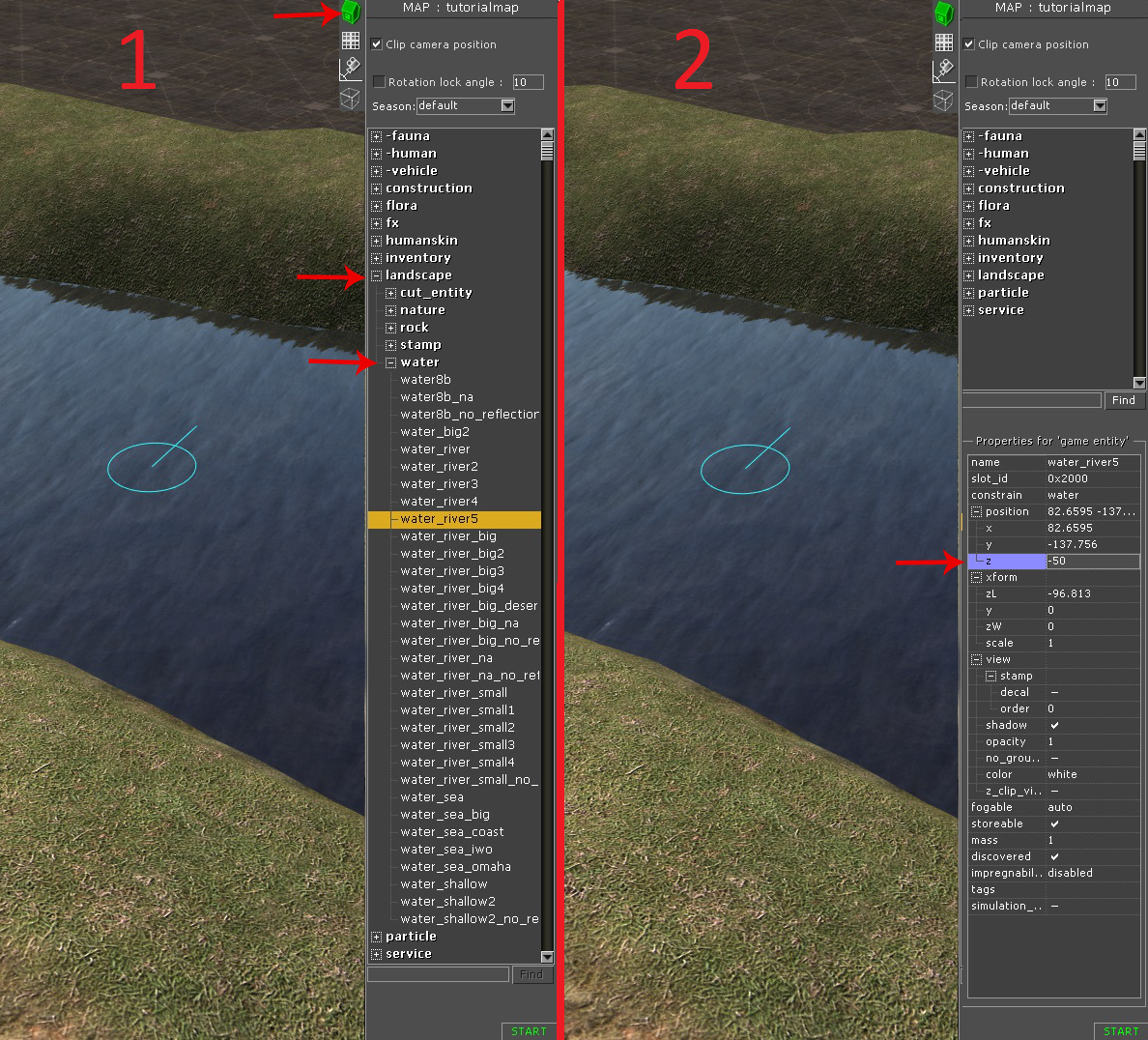Expand -fauna category in panel 1
This screenshot has height=1040, width=1148.
click(376, 136)
